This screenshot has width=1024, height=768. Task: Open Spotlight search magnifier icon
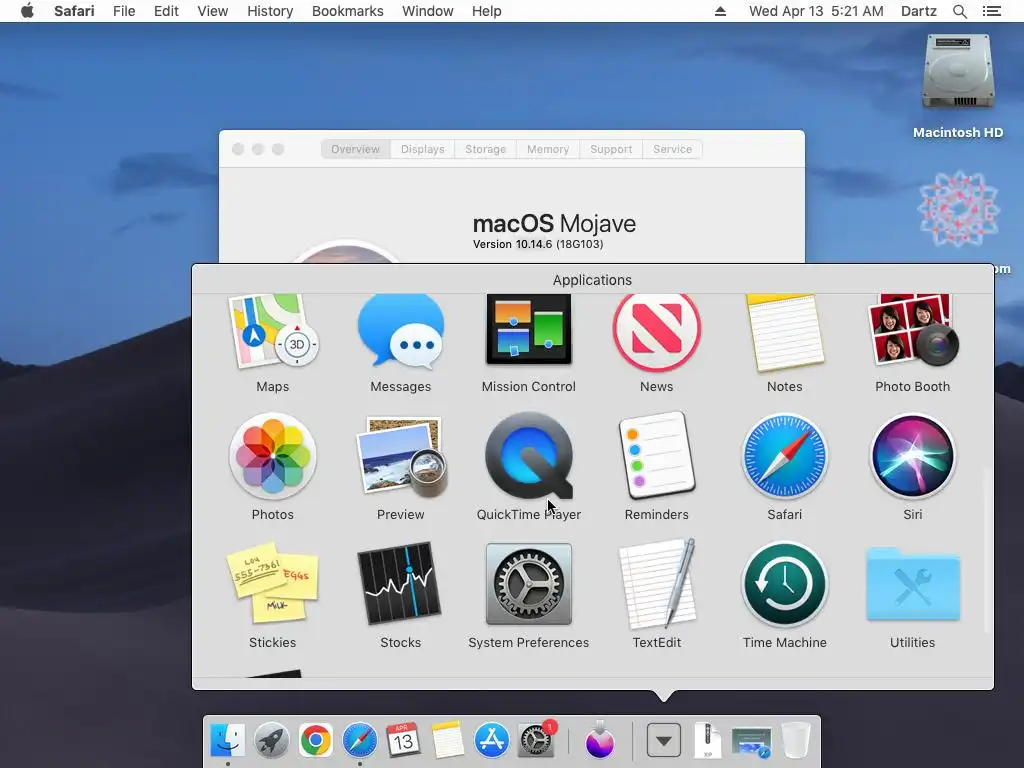(960, 11)
